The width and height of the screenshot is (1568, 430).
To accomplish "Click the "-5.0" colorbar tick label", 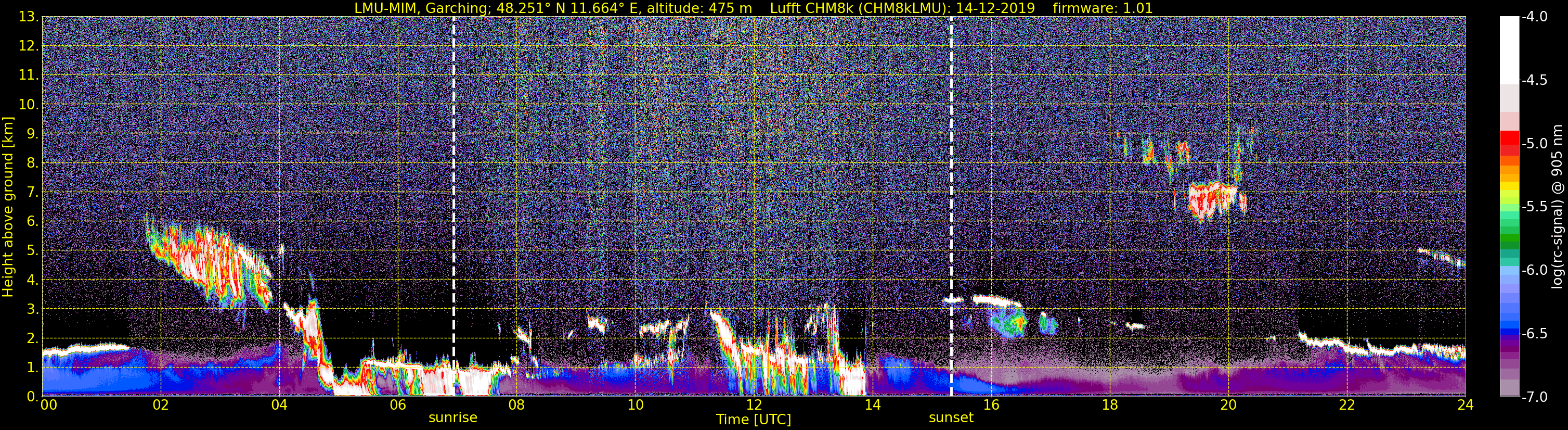I will coord(1534,144).
